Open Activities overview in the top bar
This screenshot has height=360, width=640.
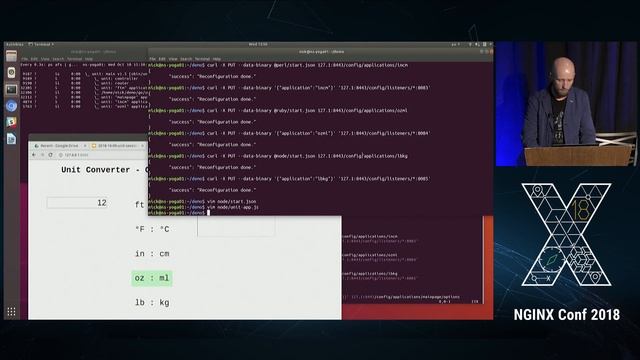[15, 44]
